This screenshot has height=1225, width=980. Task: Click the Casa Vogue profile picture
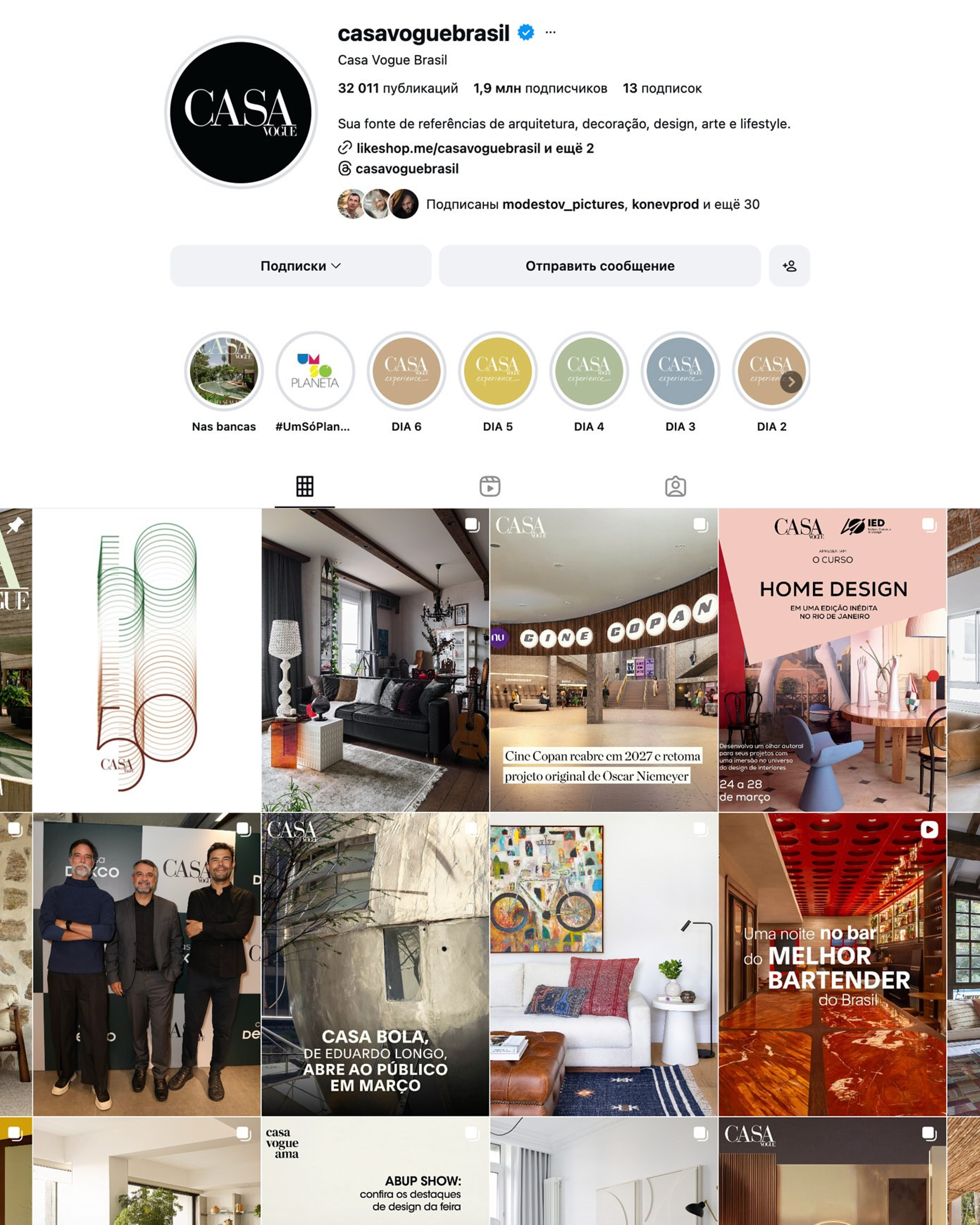tap(241, 112)
